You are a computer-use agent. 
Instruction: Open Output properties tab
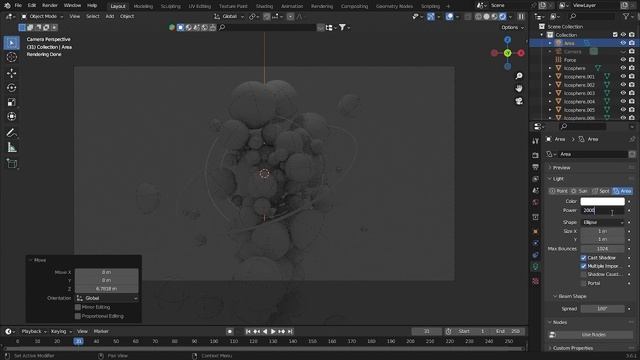pos(536,167)
